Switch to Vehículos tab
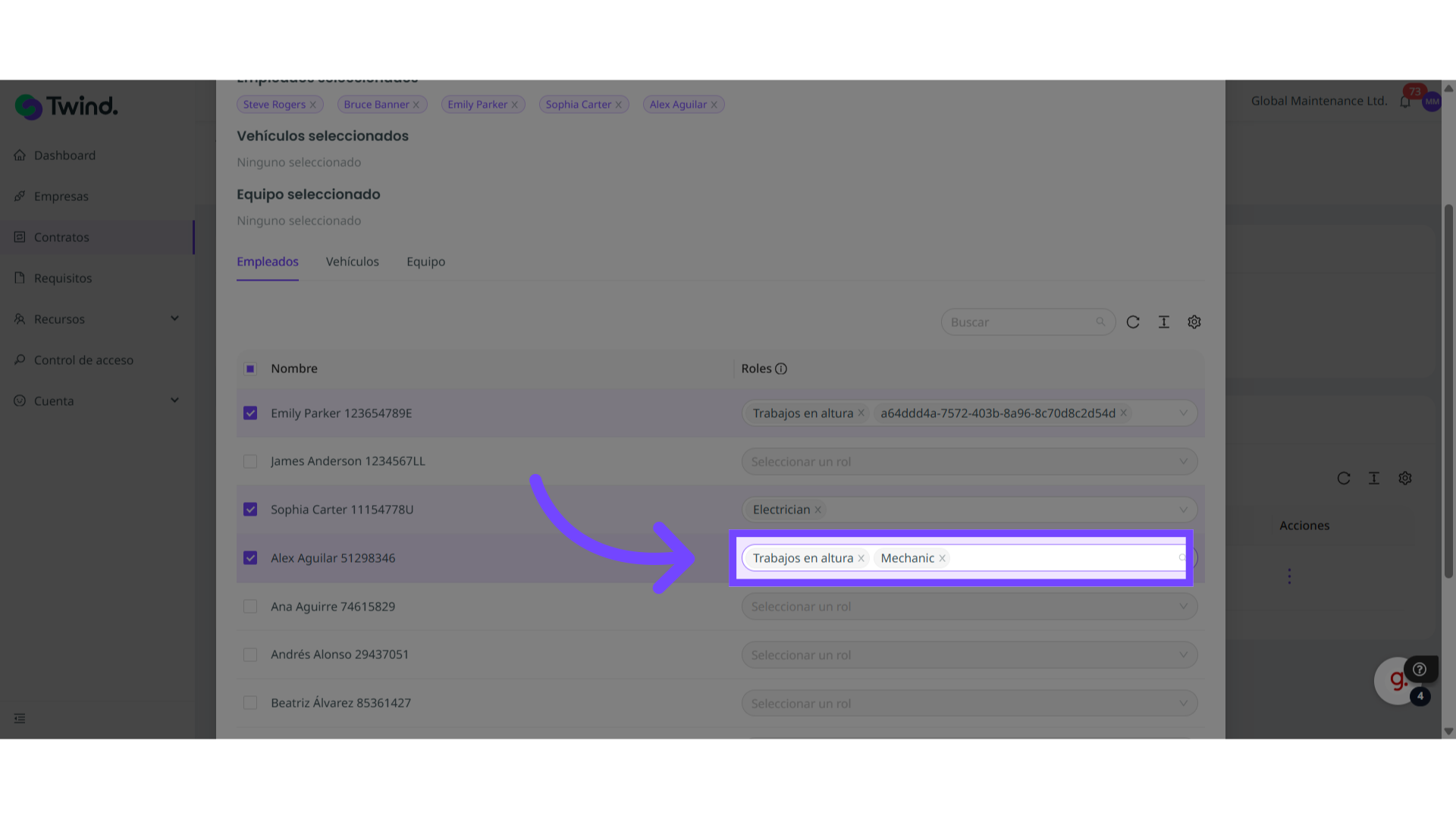This screenshot has height=819, width=1456. 352,262
